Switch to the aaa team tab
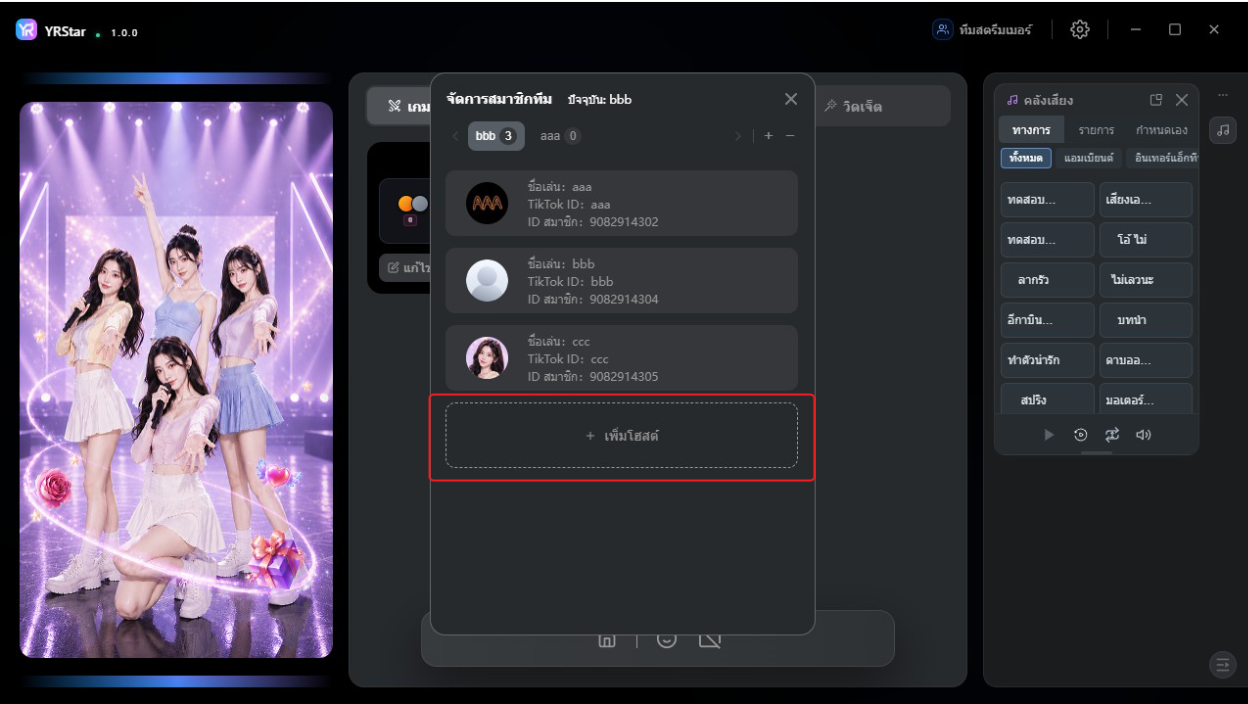 pyautogui.click(x=559, y=136)
